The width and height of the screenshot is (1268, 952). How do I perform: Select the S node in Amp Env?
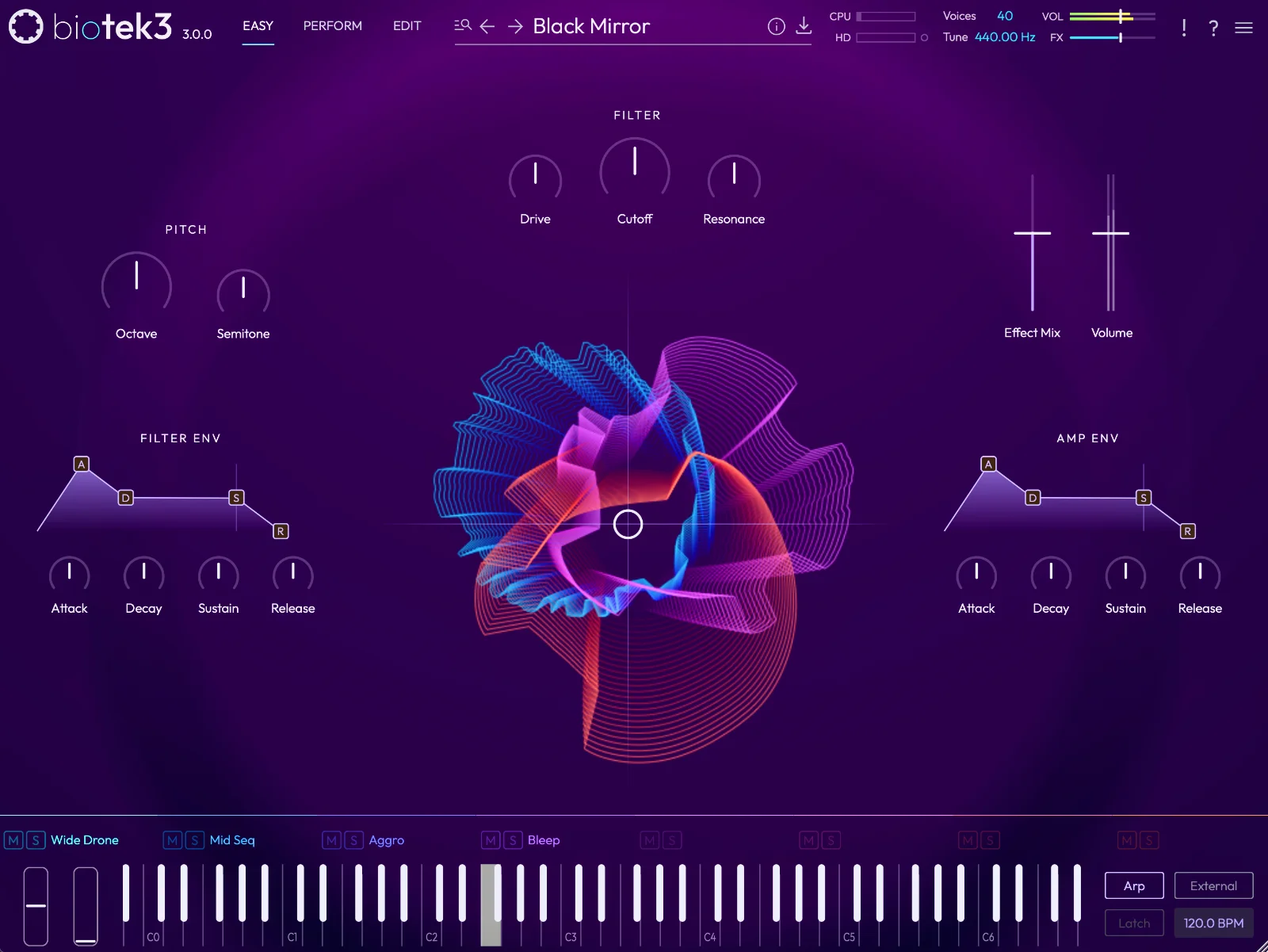click(1144, 498)
